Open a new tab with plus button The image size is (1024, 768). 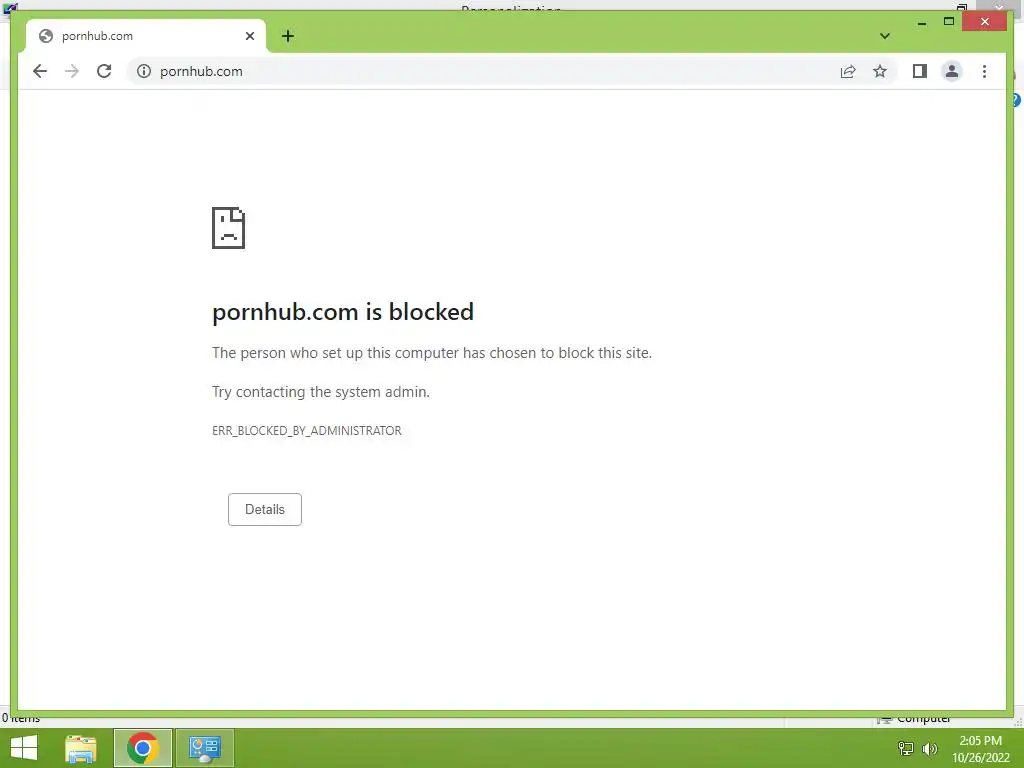(x=288, y=36)
